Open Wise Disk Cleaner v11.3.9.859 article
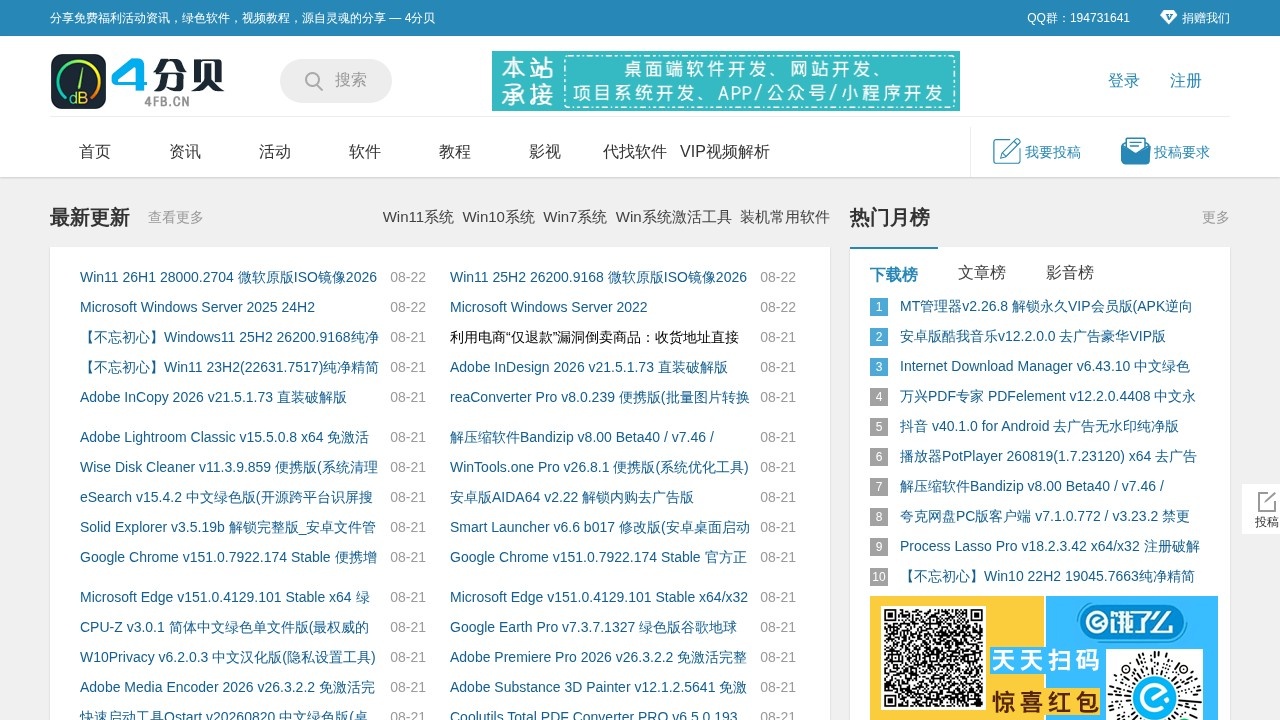1280x720 pixels. coord(229,467)
